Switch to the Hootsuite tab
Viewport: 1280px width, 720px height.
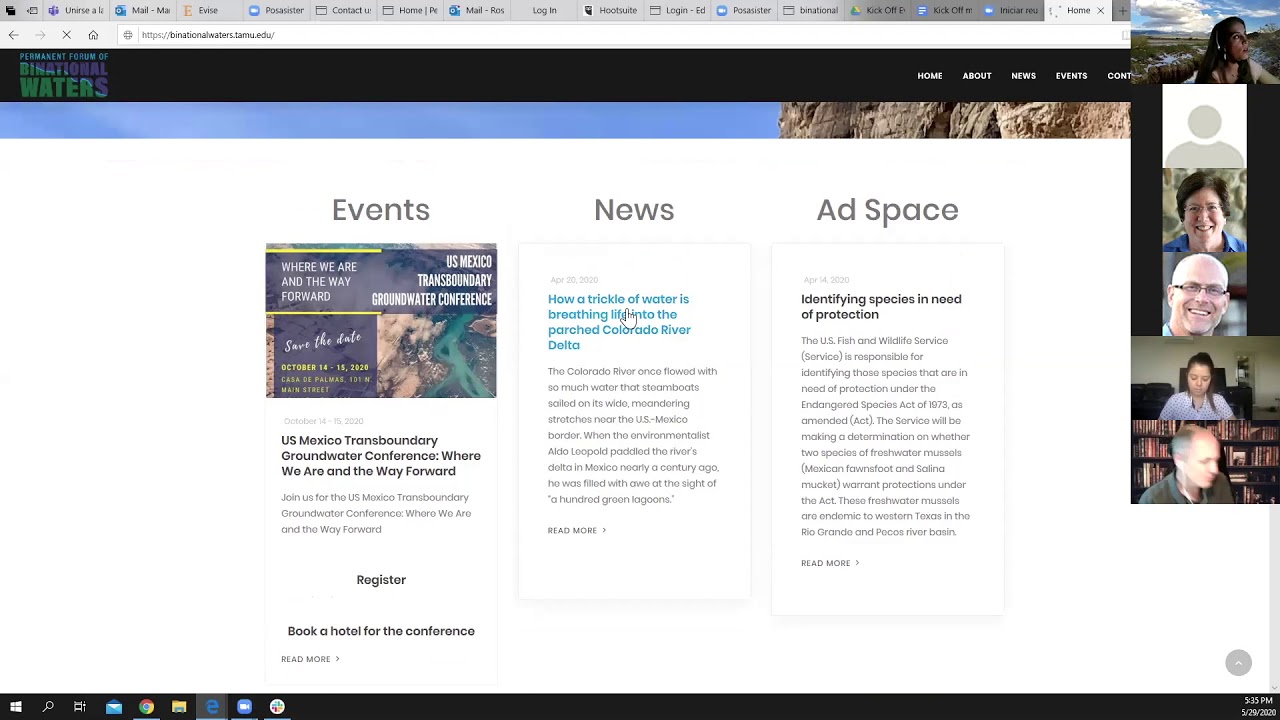610,10
